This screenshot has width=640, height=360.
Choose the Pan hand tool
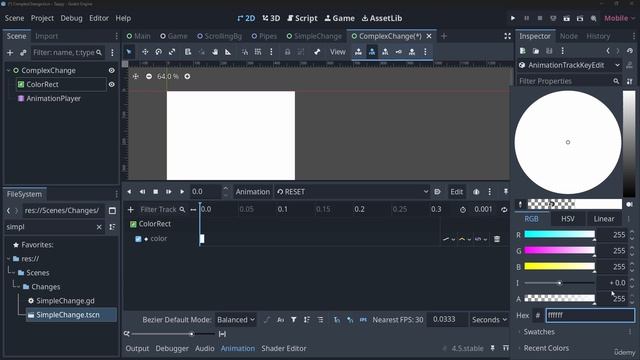215,52
